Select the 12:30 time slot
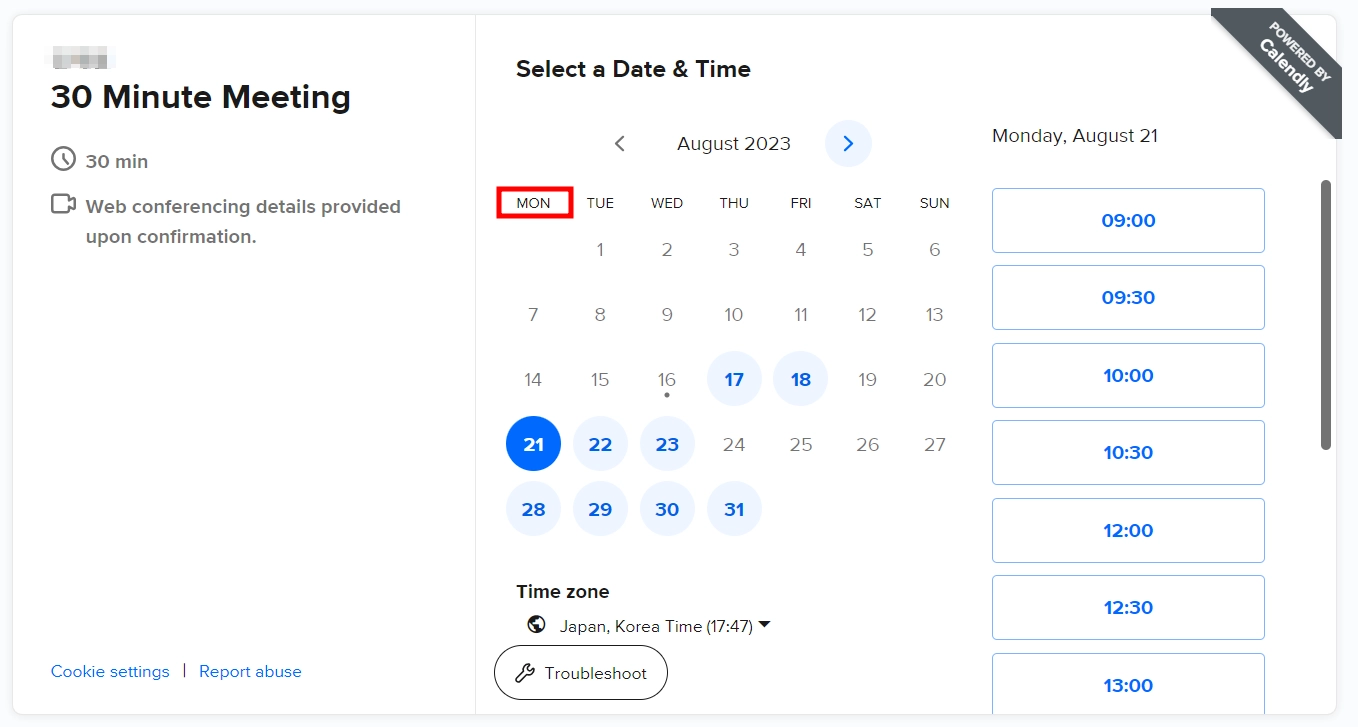Image resolution: width=1358 pixels, height=727 pixels. (x=1128, y=608)
